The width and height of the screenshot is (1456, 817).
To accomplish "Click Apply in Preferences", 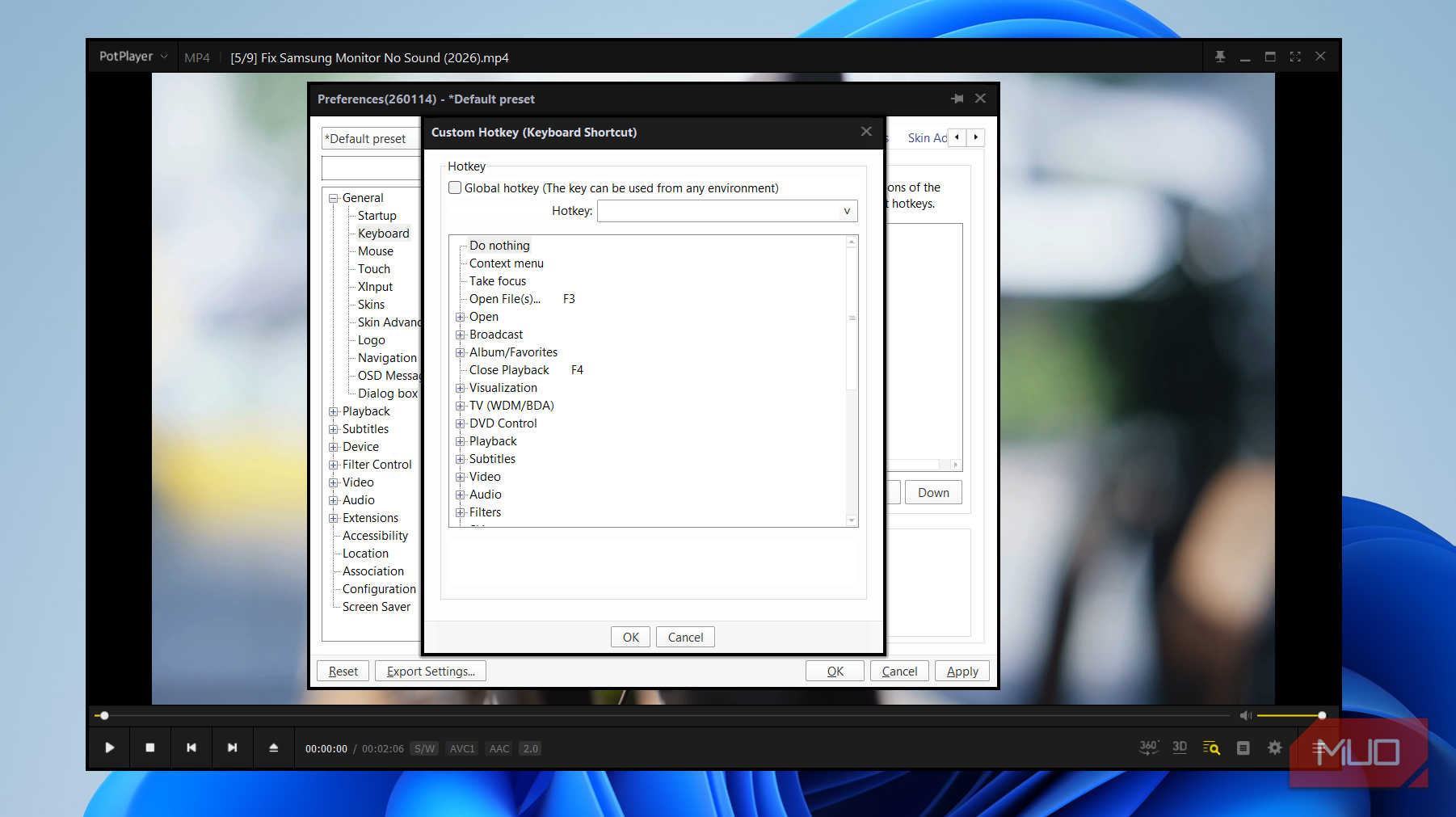I will [x=962, y=671].
